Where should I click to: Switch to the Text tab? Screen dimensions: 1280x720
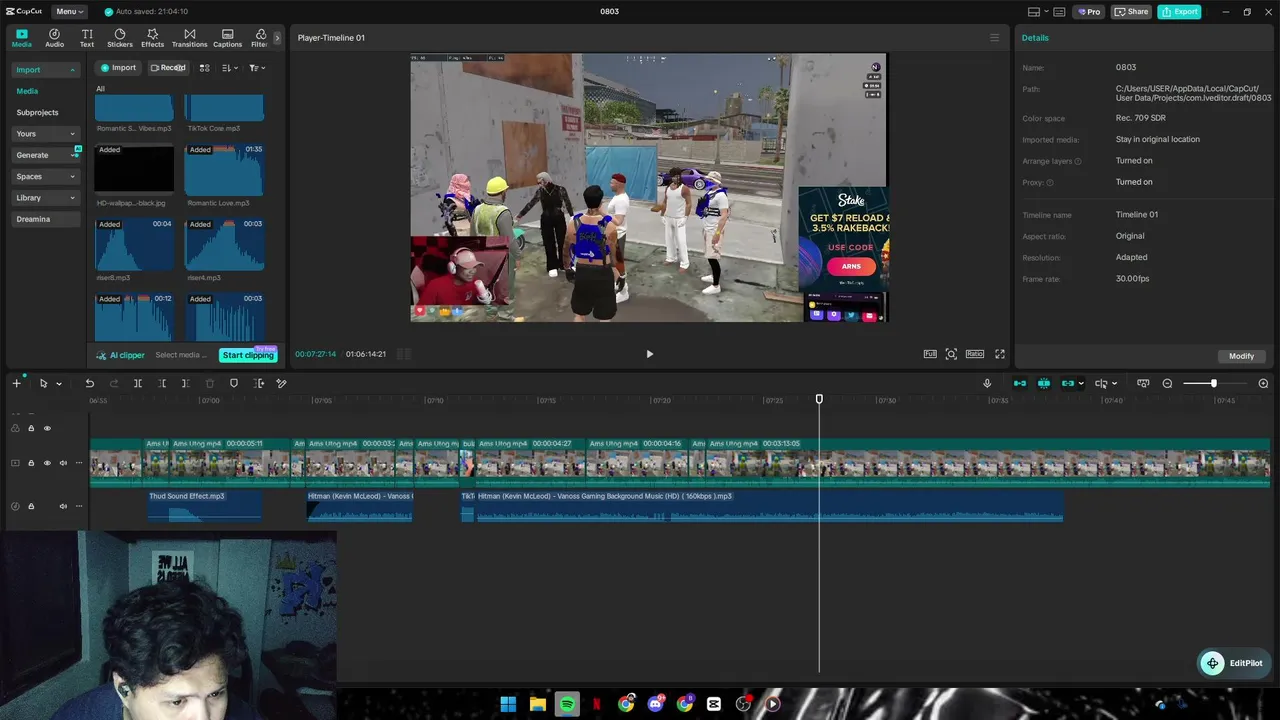tap(87, 38)
